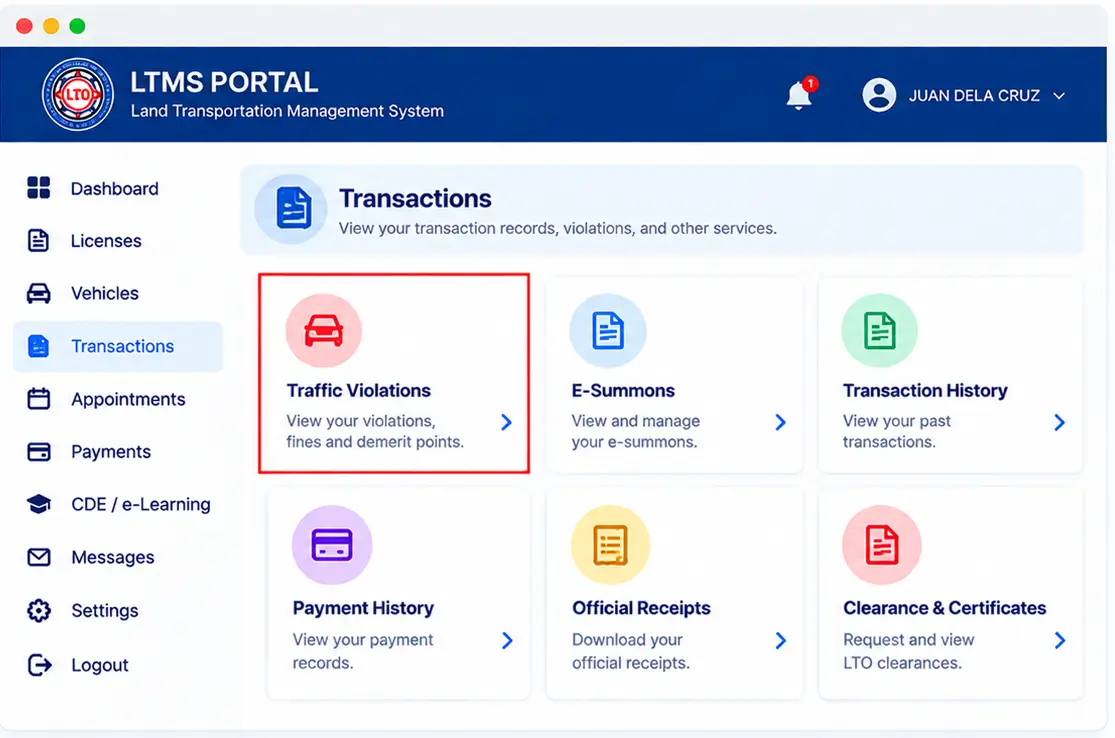Click the E-Summons card chevron

[781, 422]
